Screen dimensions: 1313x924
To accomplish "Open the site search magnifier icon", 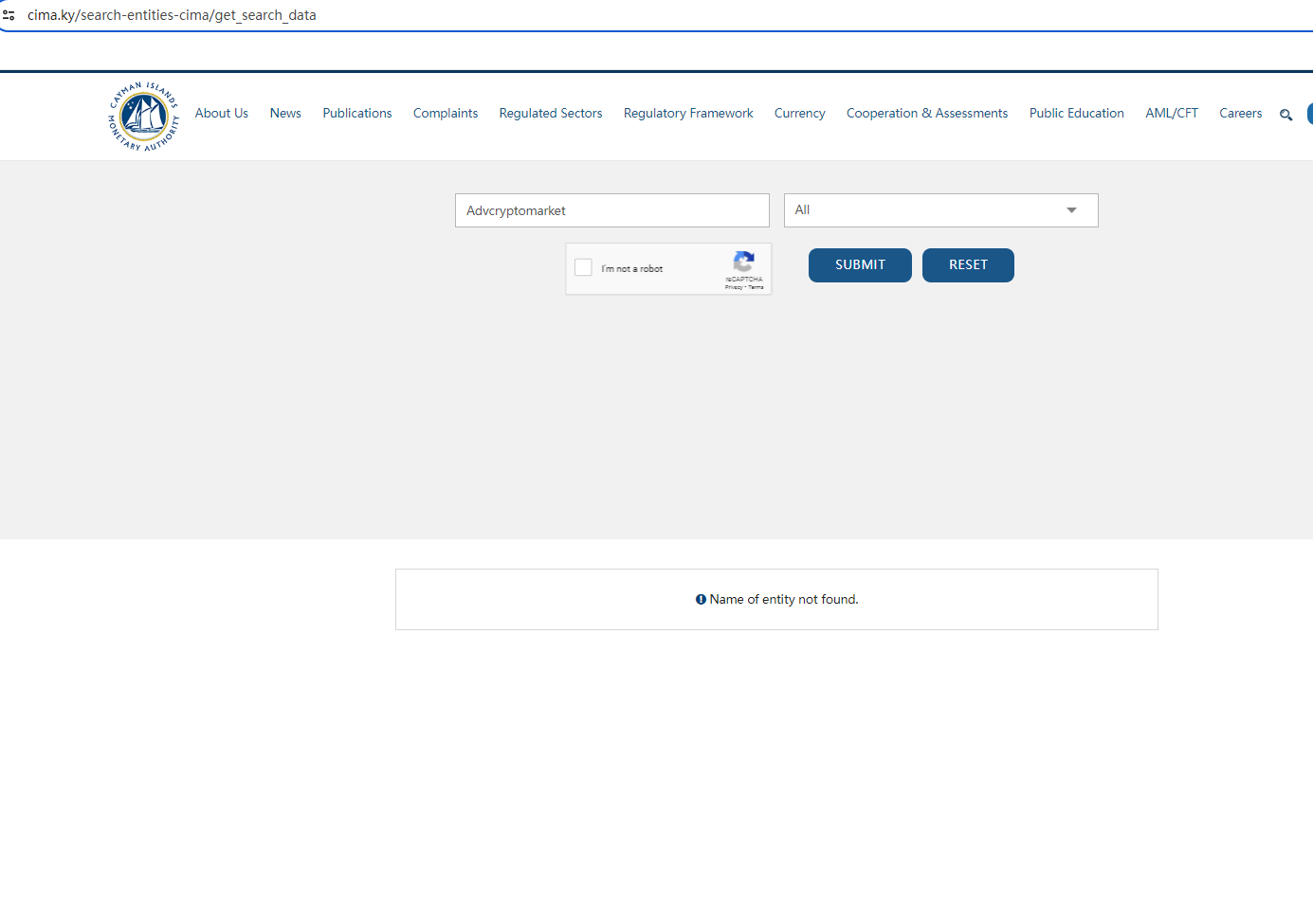I will (x=1286, y=115).
